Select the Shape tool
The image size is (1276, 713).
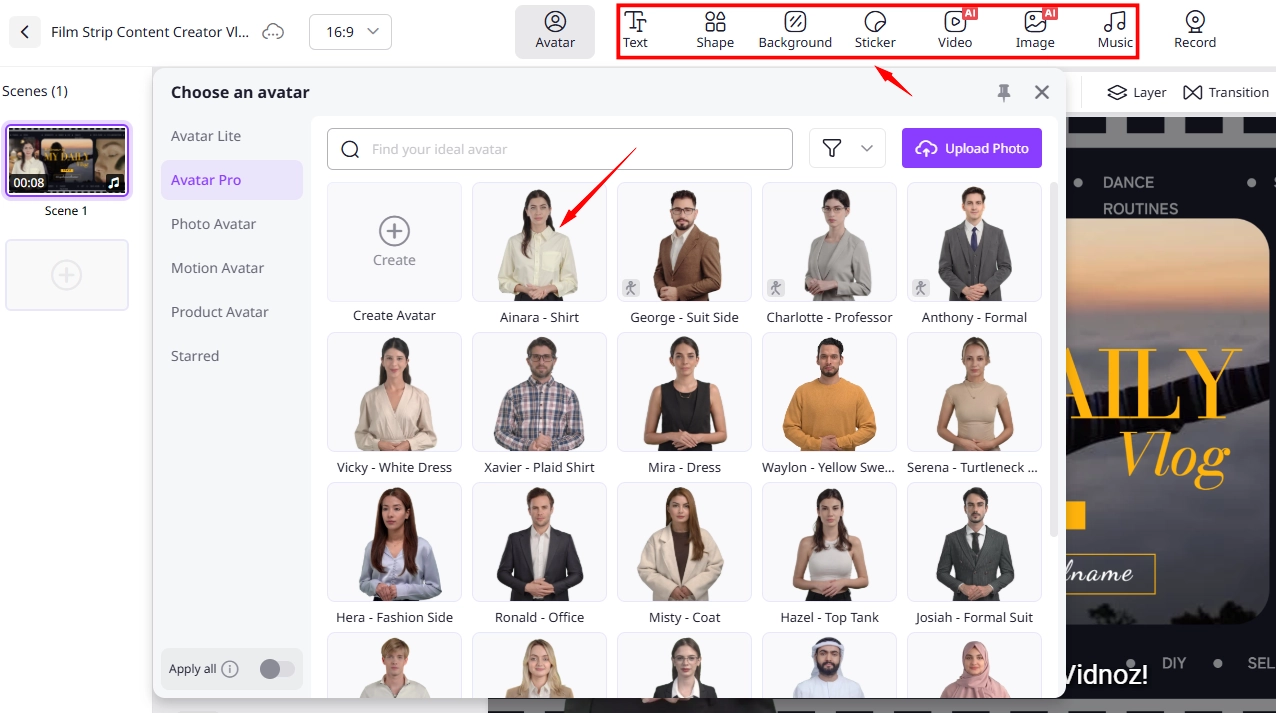point(715,30)
